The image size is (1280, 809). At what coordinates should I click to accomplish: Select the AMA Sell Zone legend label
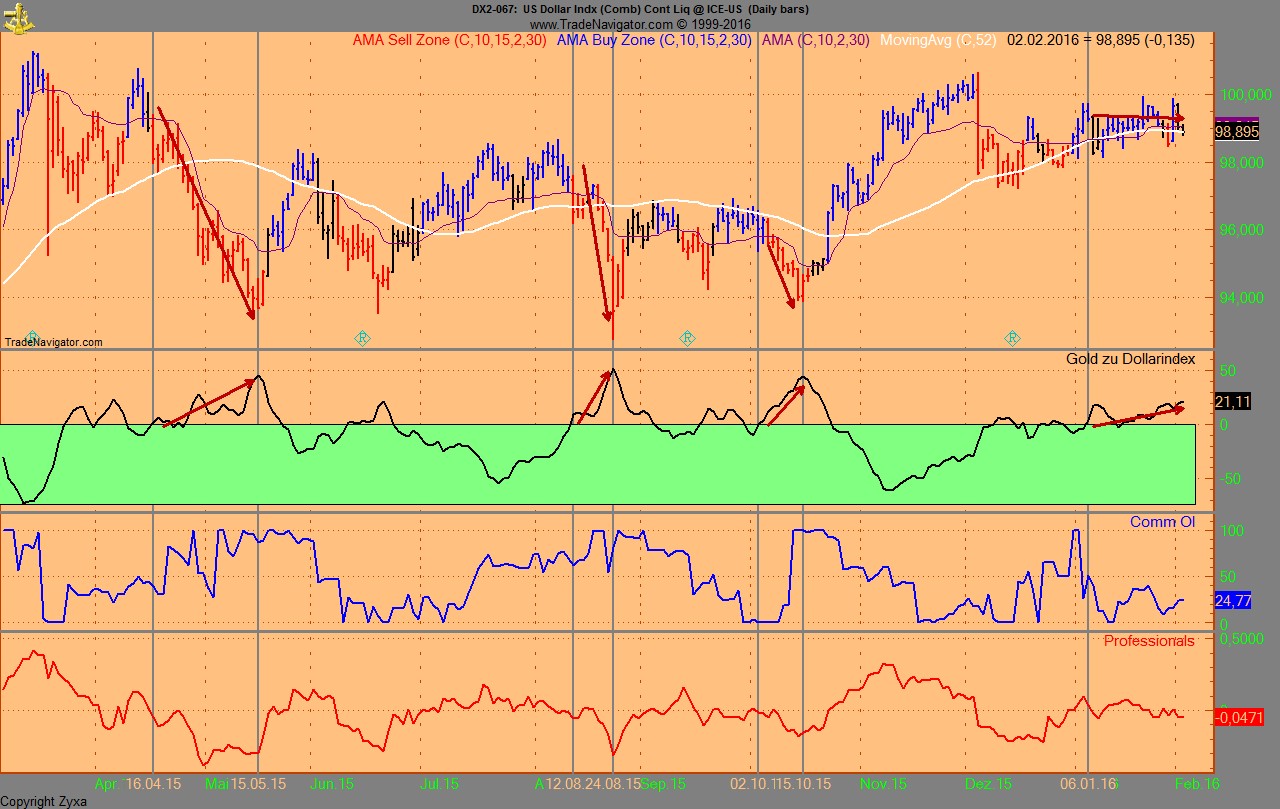coord(450,40)
